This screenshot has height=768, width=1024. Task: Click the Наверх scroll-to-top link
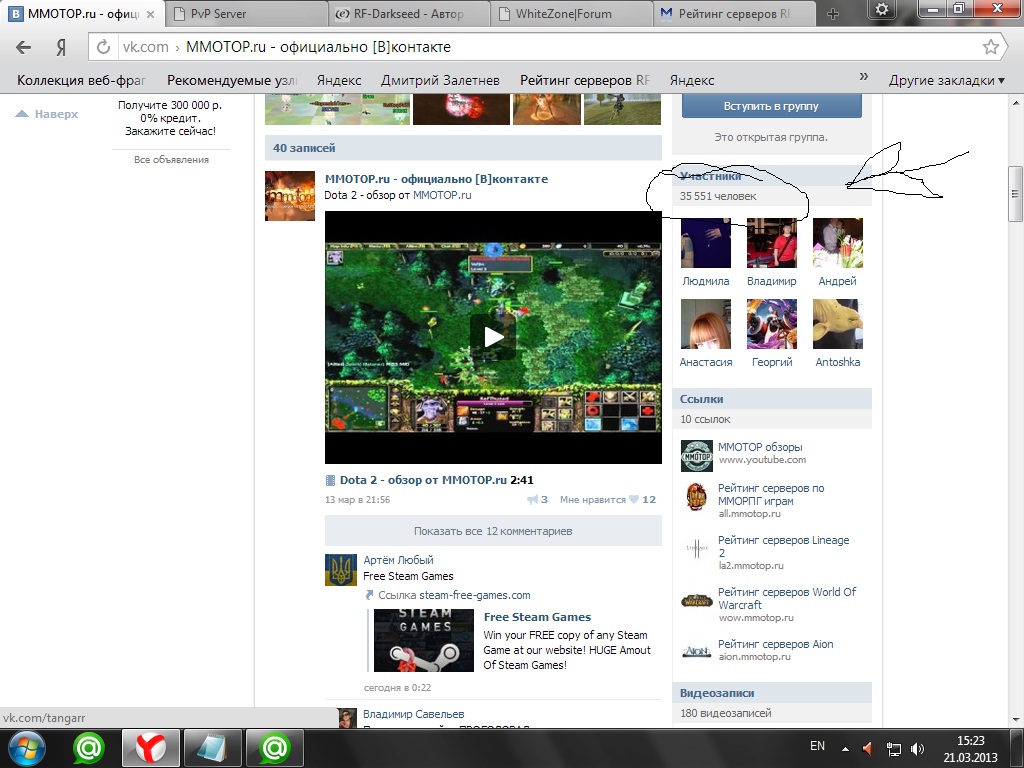click(47, 114)
